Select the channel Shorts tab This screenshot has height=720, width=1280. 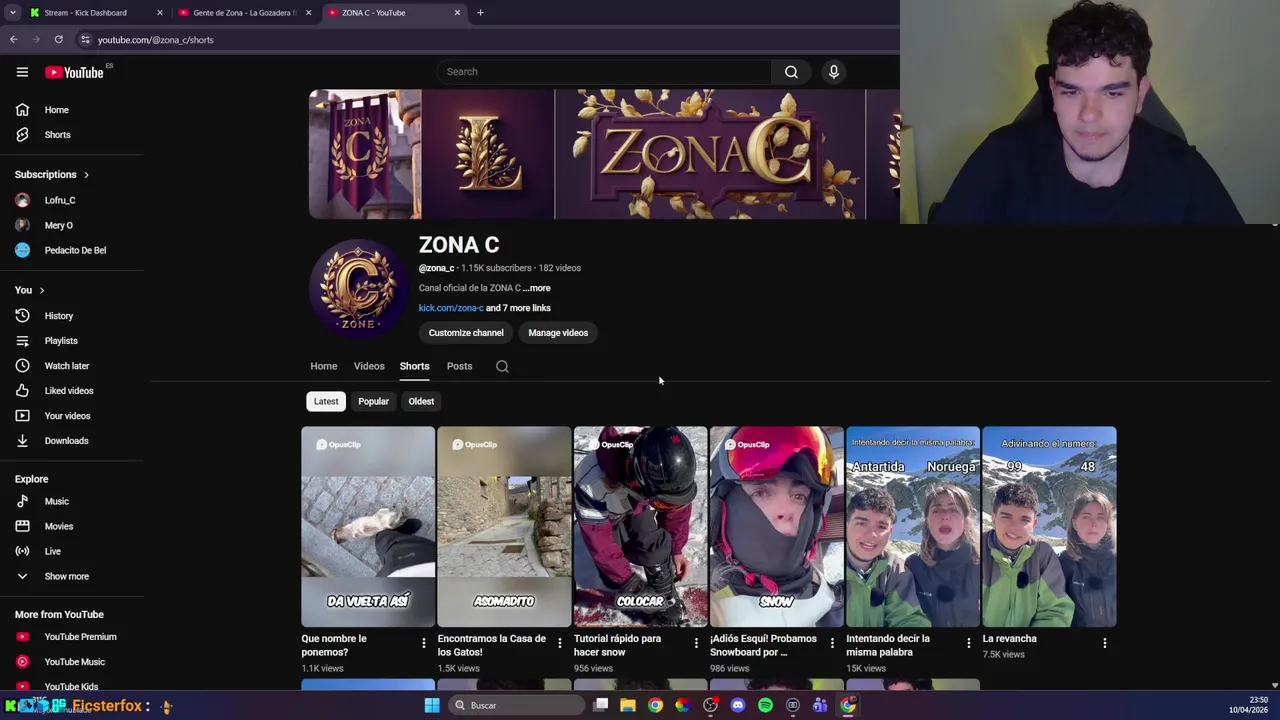click(414, 366)
